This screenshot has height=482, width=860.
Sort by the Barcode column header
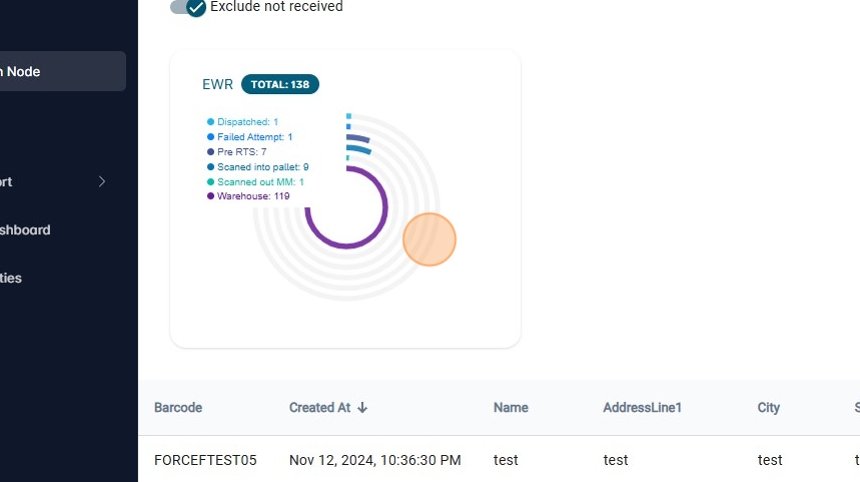pos(178,408)
